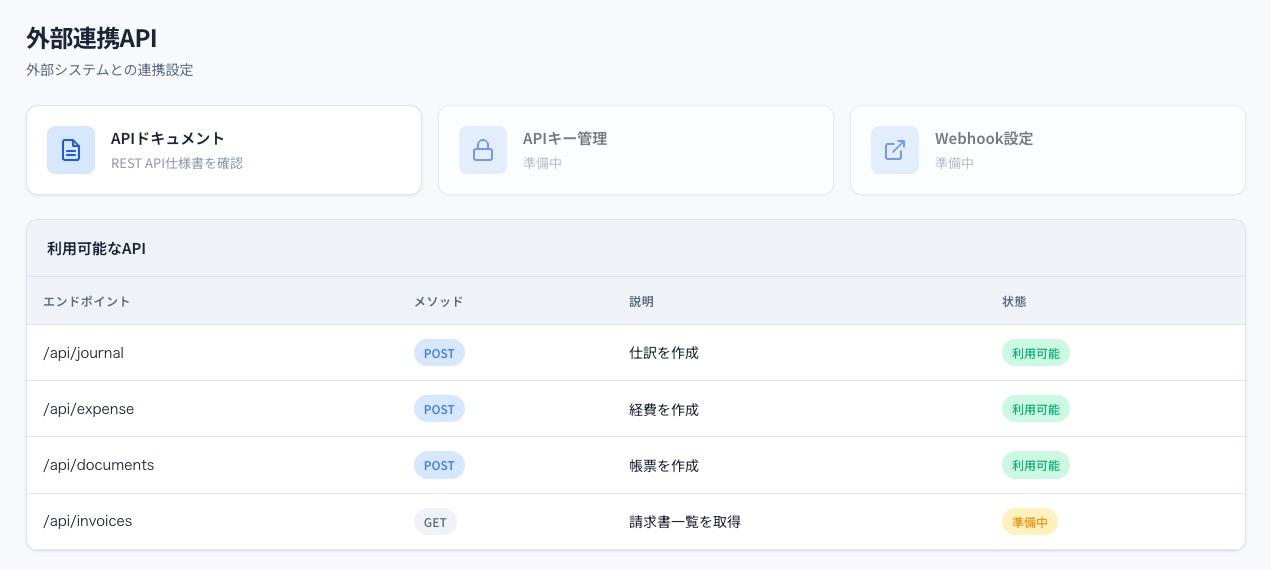
Task: Select the /api/expense endpoint
Action: point(89,409)
